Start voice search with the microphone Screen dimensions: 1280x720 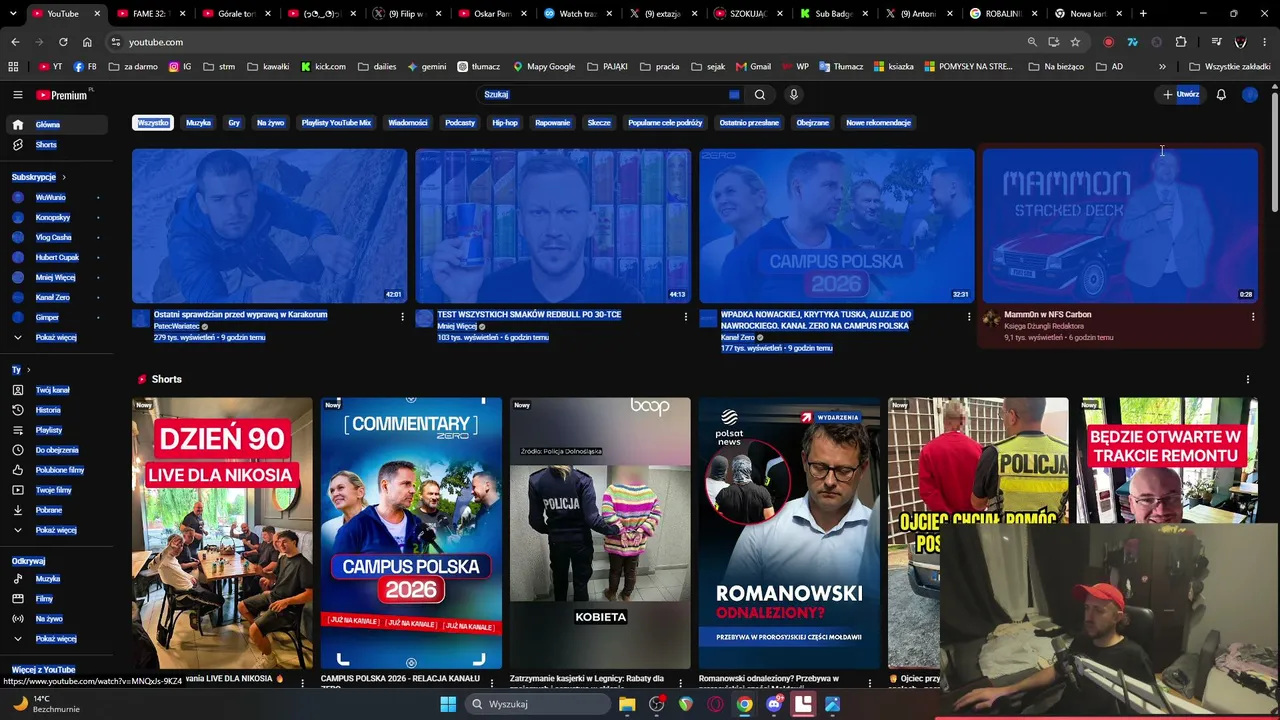[x=794, y=95]
